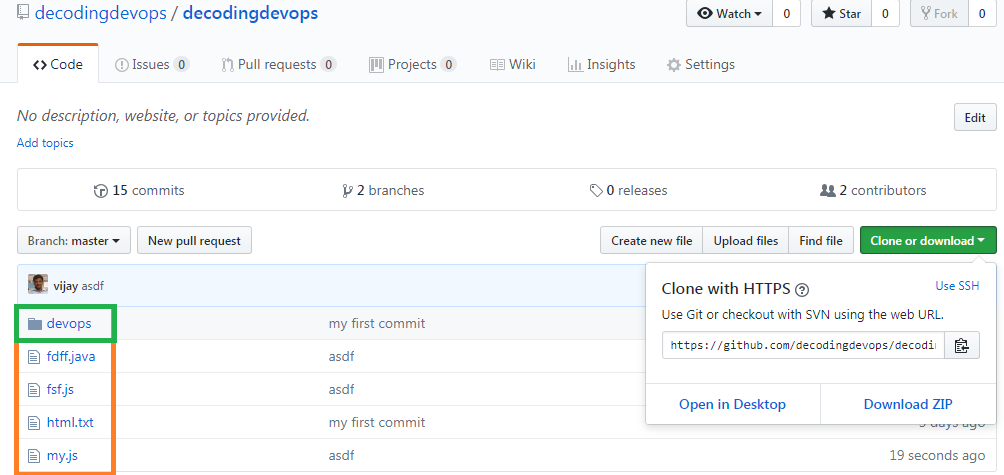Open the Insights tab
Image resolution: width=1004 pixels, height=475 pixels.
click(x=601, y=64)
